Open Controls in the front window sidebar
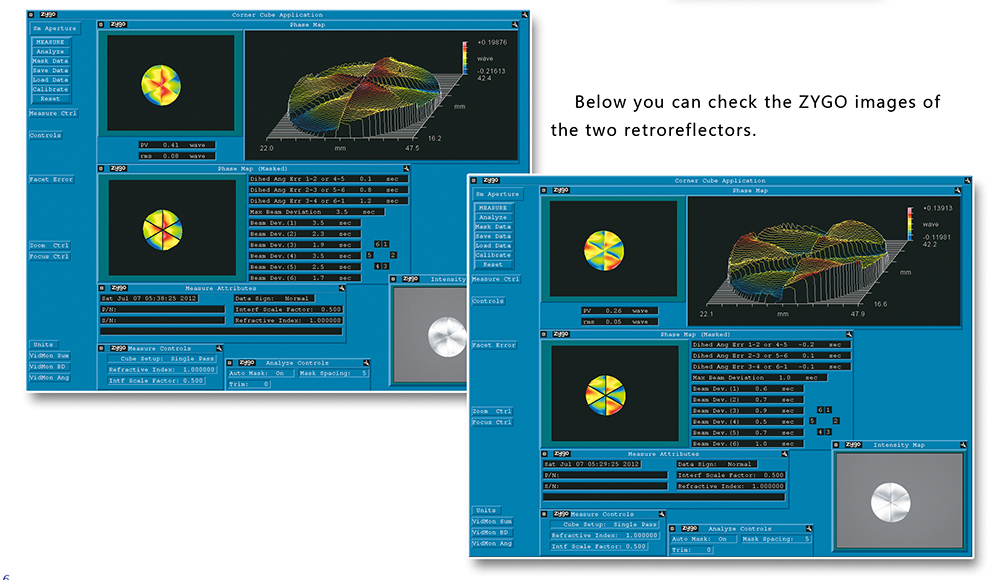Viewport: 1000px width, 580px height. tap(488, 301)
